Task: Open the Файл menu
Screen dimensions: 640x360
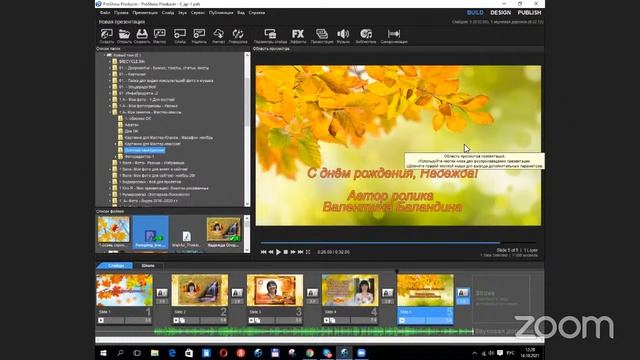Action: [x=105, y=13]
